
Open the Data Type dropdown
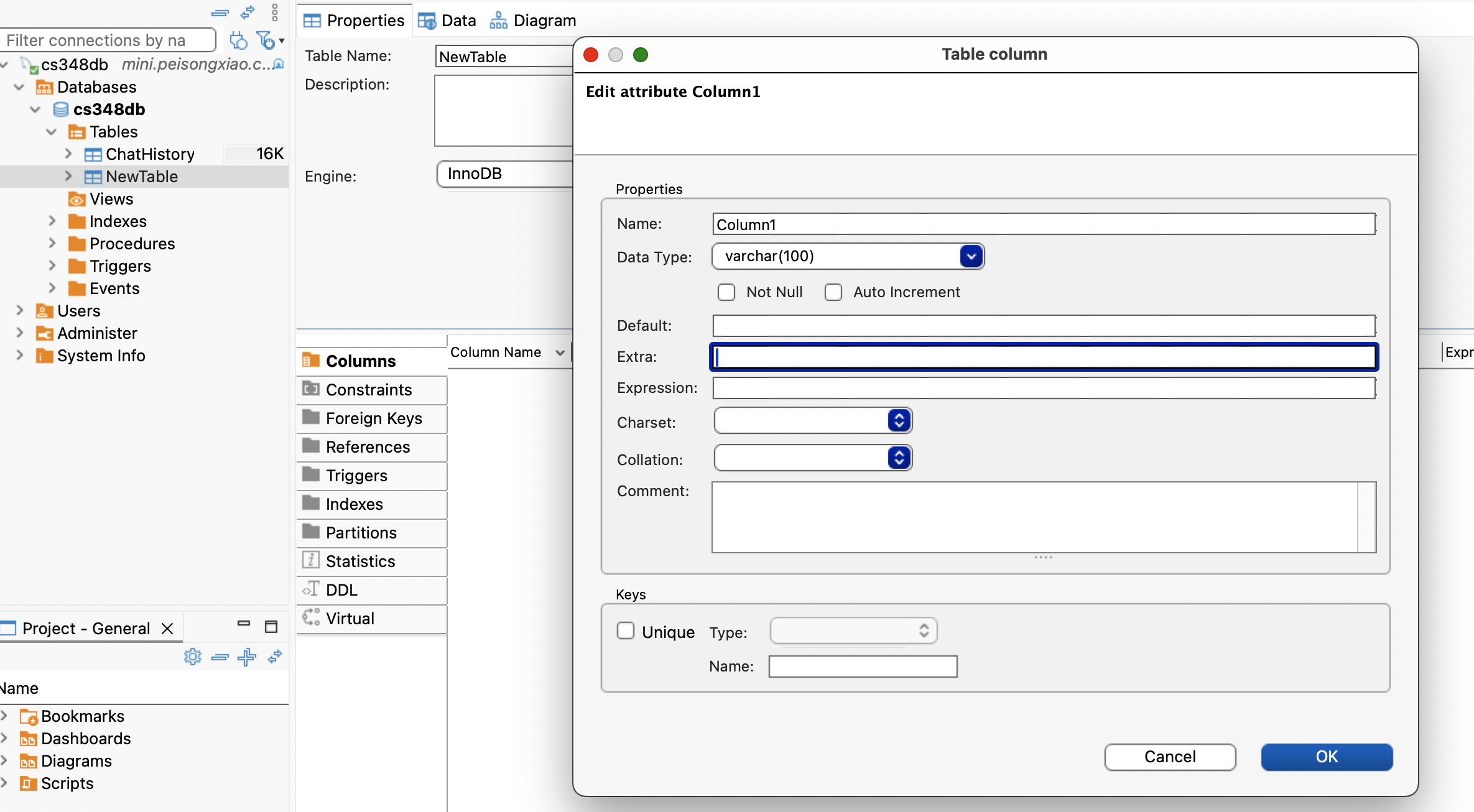971,256
